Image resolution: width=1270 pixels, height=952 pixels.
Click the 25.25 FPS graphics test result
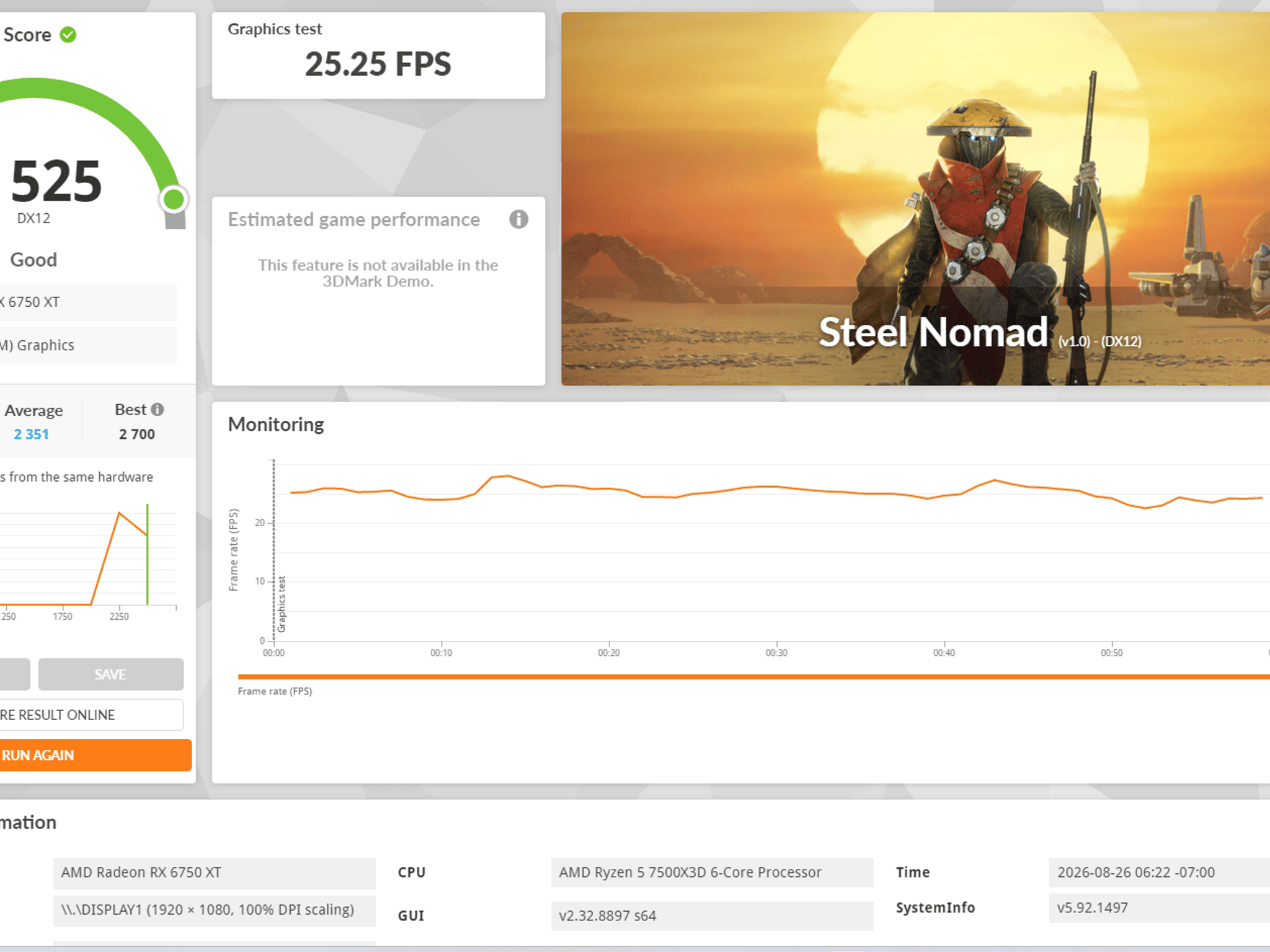(x=378, y=64)
